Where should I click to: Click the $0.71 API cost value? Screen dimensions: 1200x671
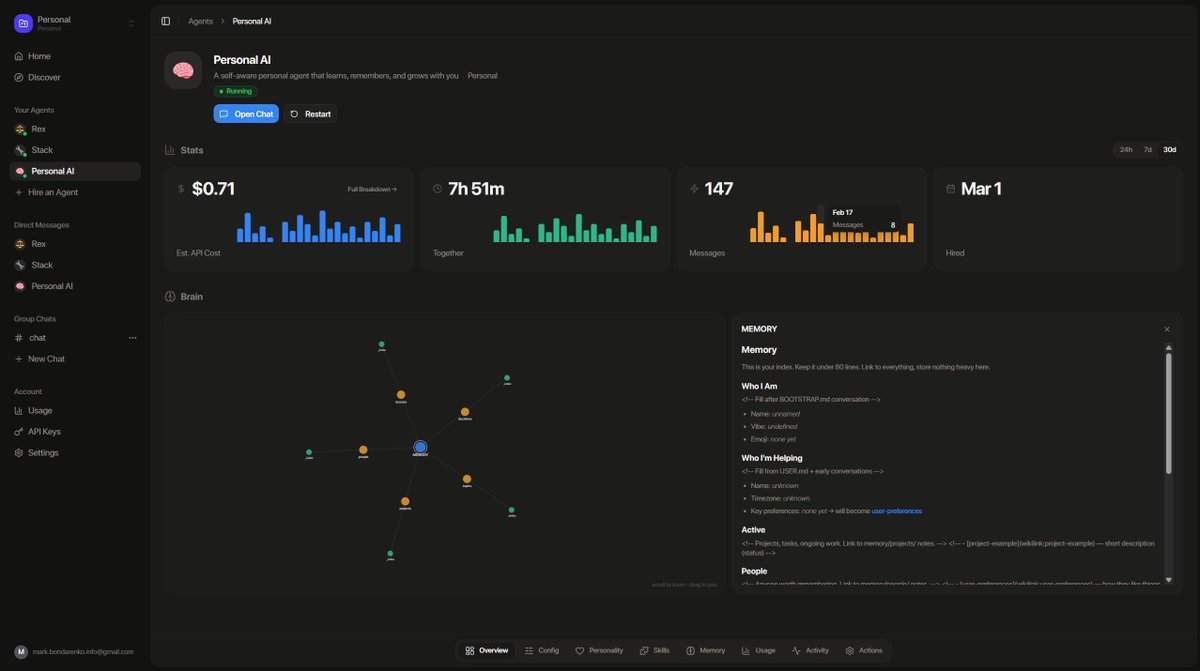213,189
